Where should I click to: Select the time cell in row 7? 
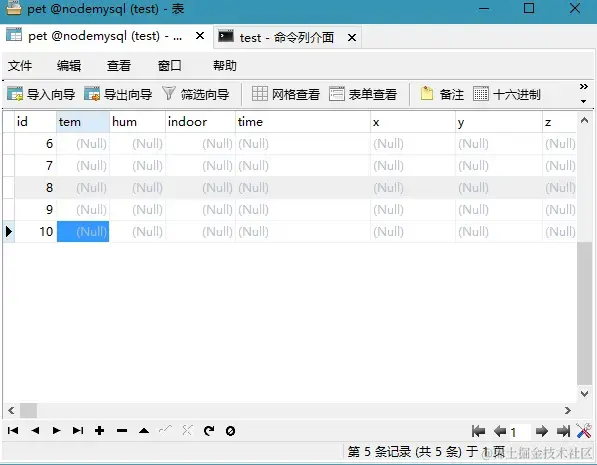click(303, 166)
